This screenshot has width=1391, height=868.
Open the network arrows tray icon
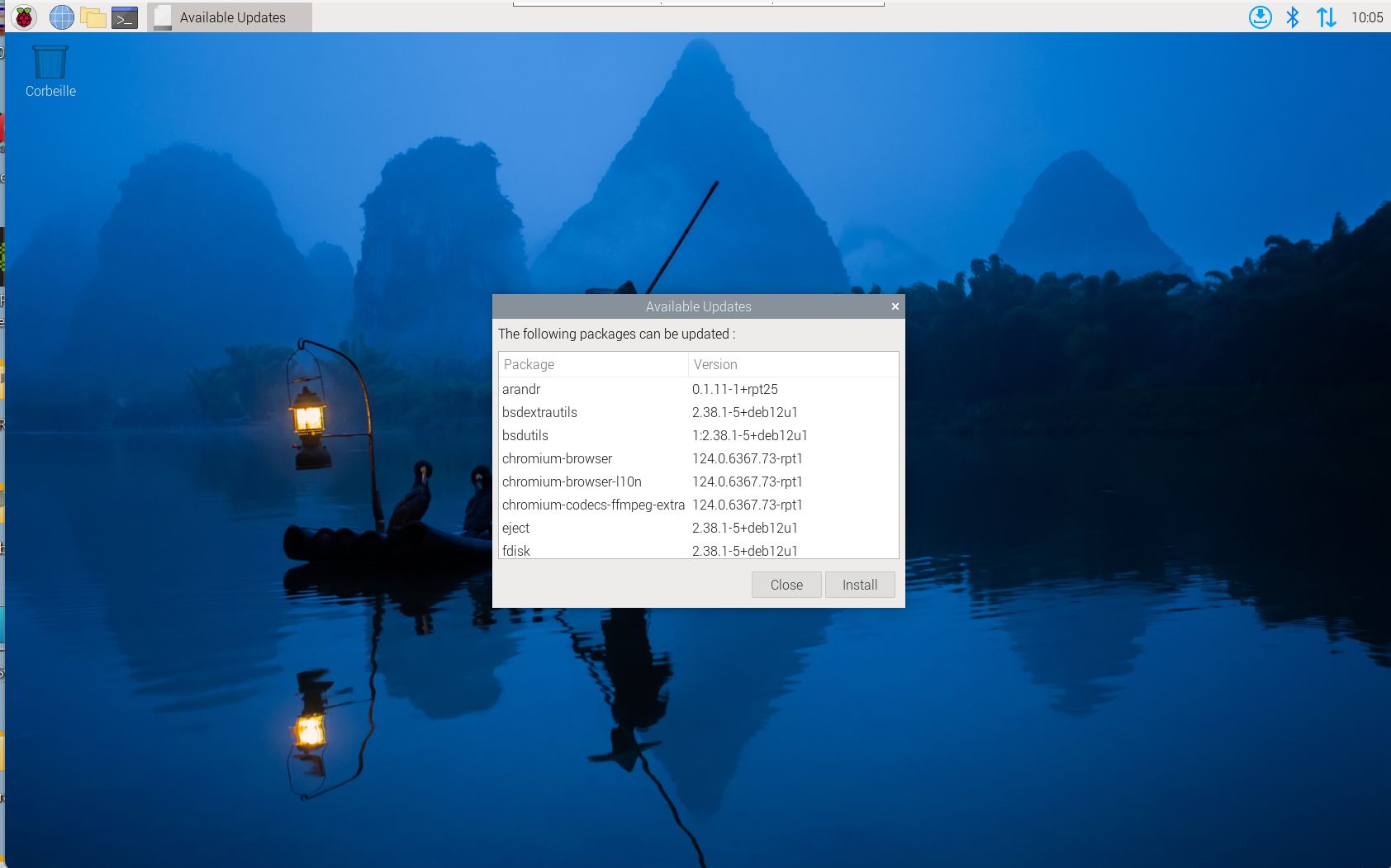(x=1327, y=17)
